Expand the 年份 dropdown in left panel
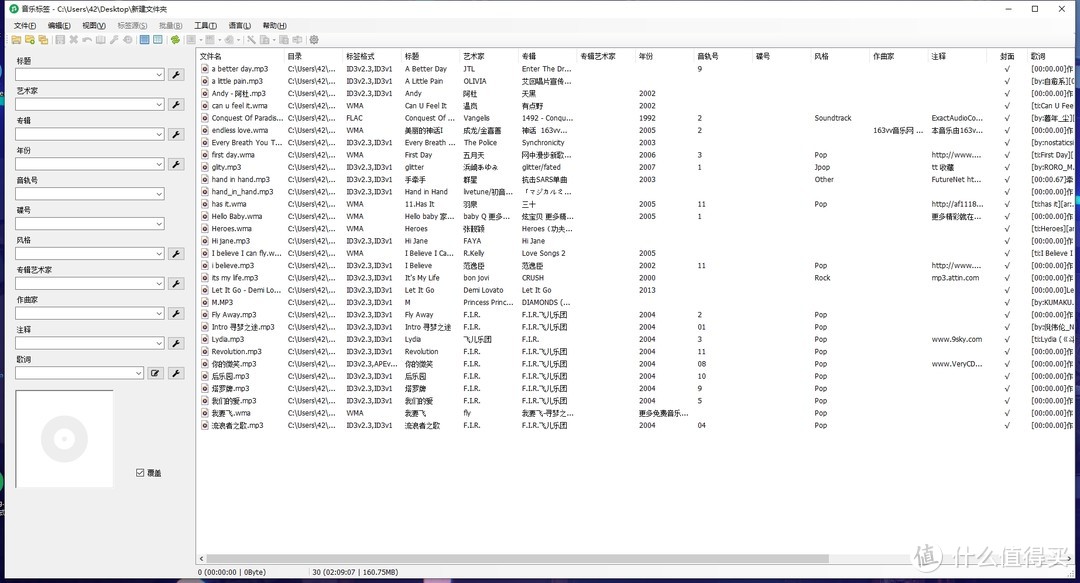 pyautogui.click(x=158, y=164)
